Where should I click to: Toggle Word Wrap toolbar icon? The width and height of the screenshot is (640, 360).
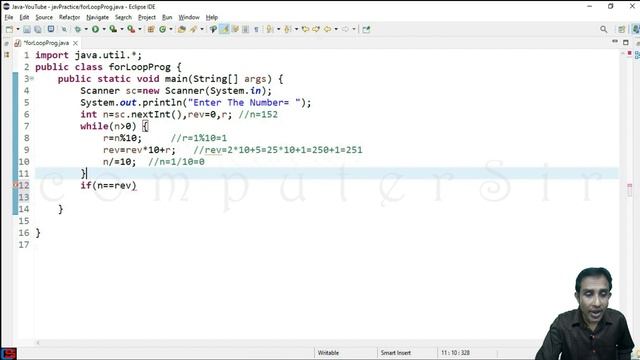tap(235, 29)
